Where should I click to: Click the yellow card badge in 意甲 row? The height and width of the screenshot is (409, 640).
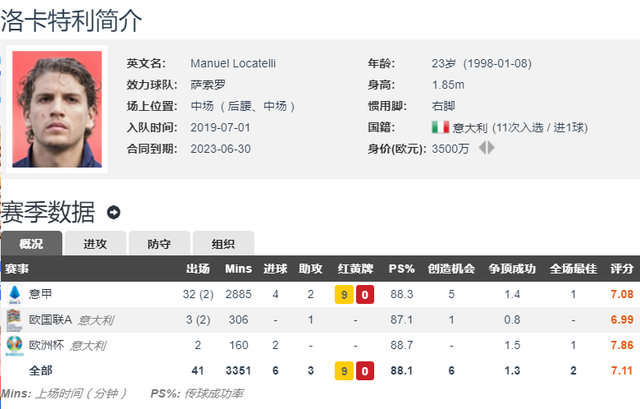tap(343, 295)
